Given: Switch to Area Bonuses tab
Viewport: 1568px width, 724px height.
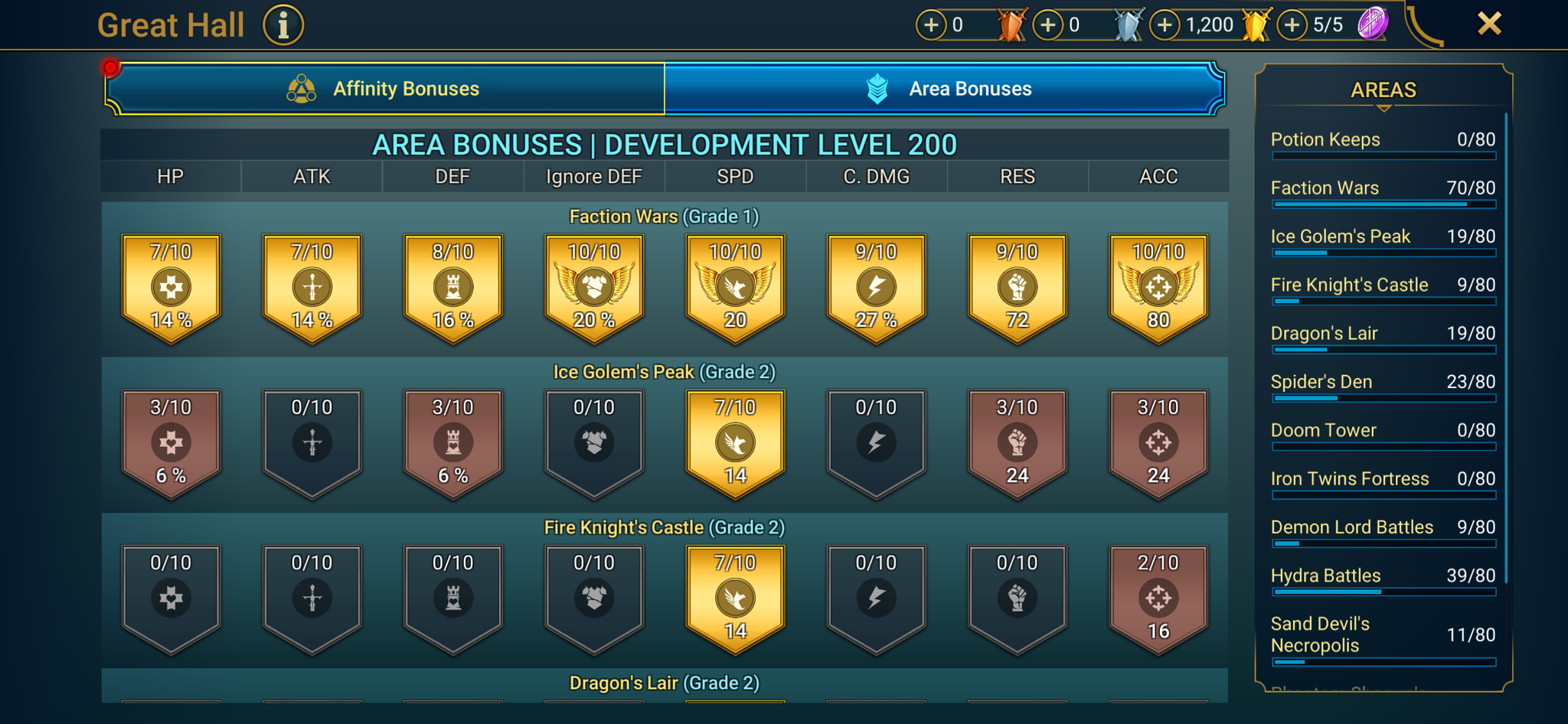Looking at the screenshot, I should (944, 89).
